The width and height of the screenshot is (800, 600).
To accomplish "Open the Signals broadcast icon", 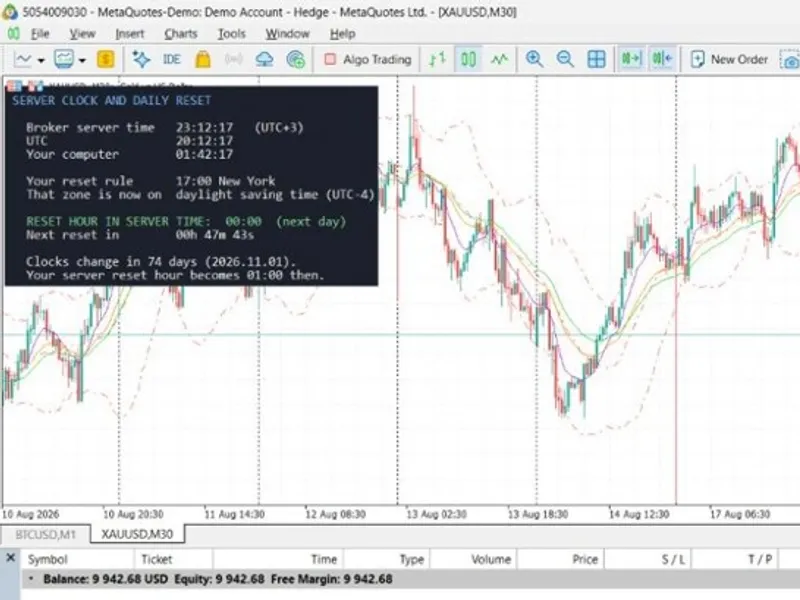I will pyautogui.click(x=234, y=59).
